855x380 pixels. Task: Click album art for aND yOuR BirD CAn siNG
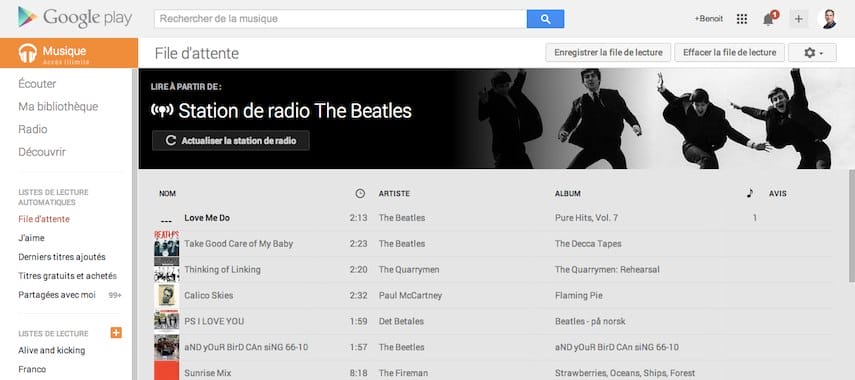click(166, 347)
